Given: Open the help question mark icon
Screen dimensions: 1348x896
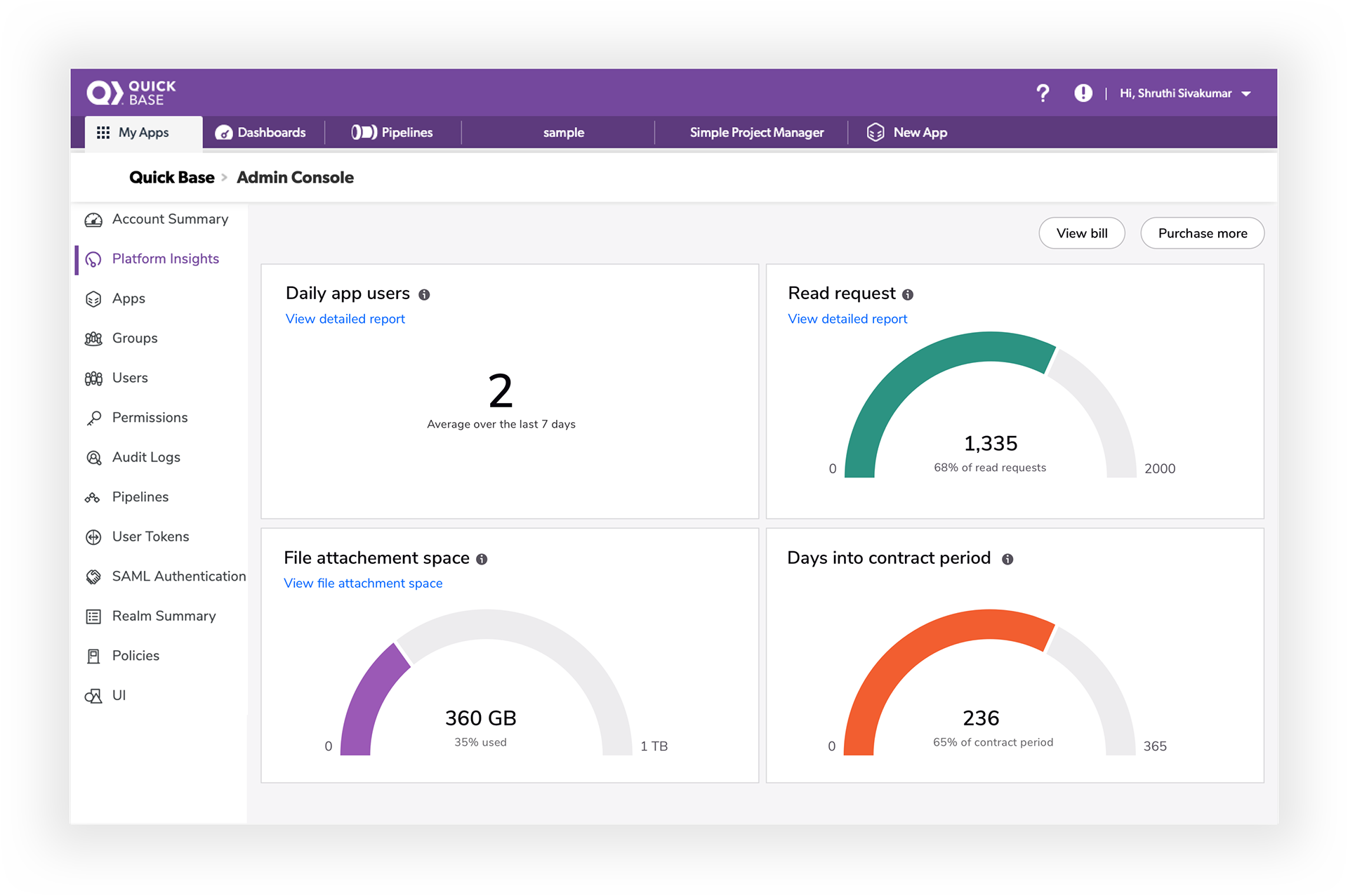Looking at the screenshot, I should pos(1043,93).
